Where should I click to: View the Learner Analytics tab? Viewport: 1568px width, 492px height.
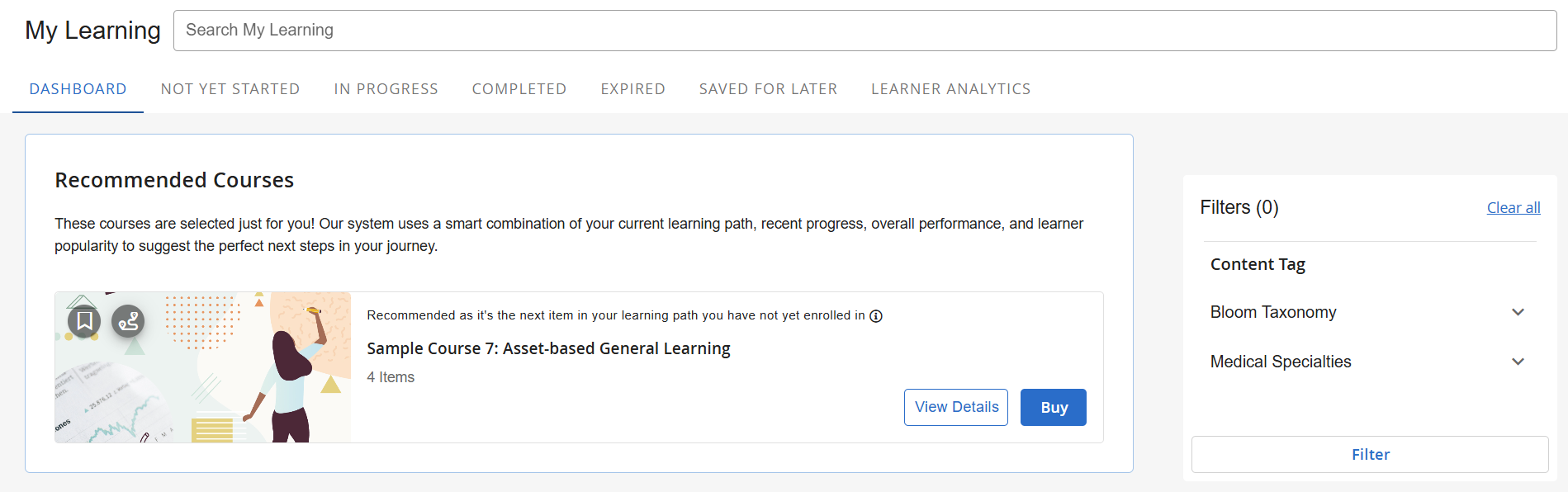(x=950, y=89)
